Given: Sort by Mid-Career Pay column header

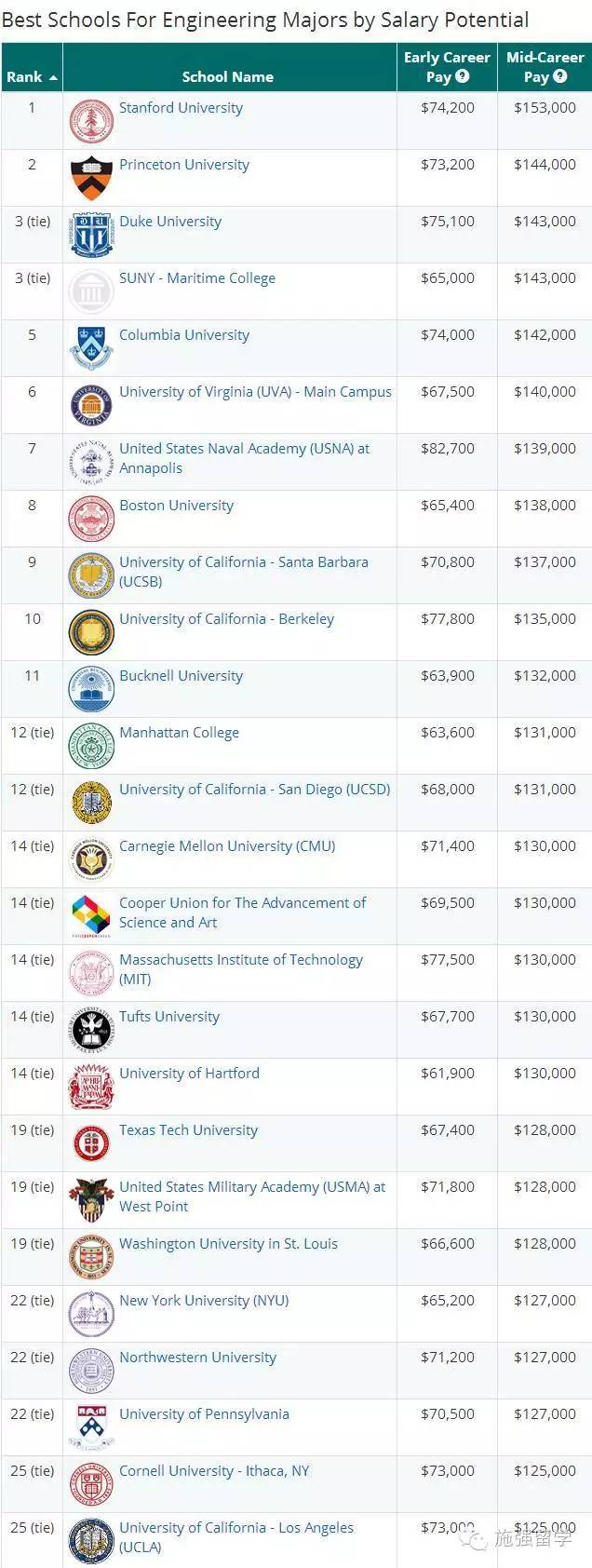Looking at the screenshot, I should pyautogui.click(x=545, y=67).
